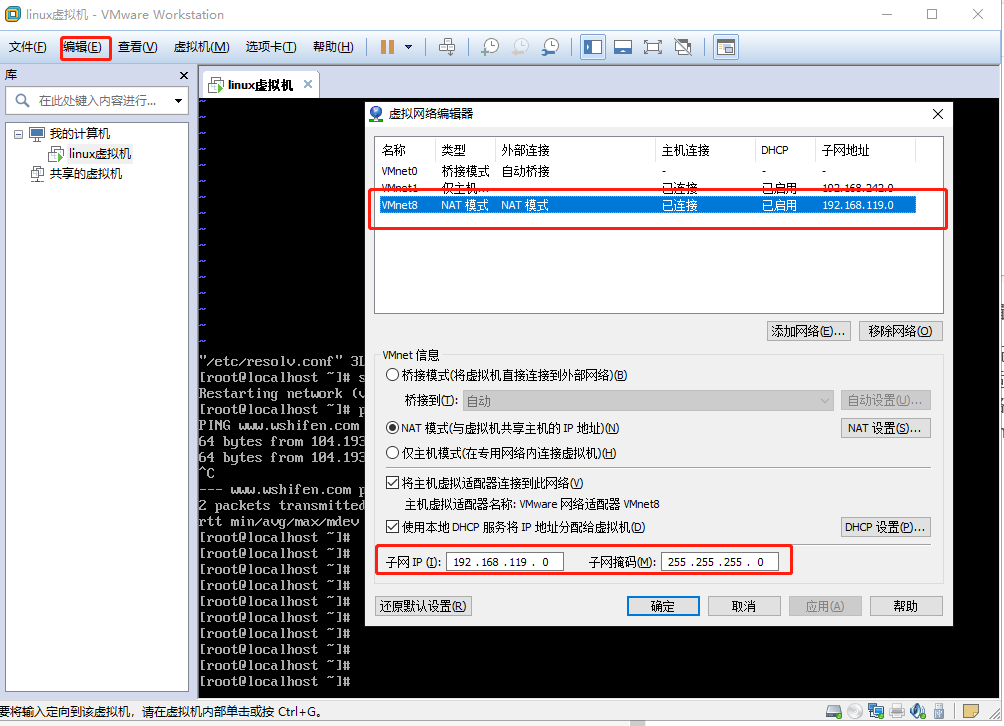Select 桥接模式 radio button
Viewport: 1004px width, 726px height.
click(x=393, y=375)
